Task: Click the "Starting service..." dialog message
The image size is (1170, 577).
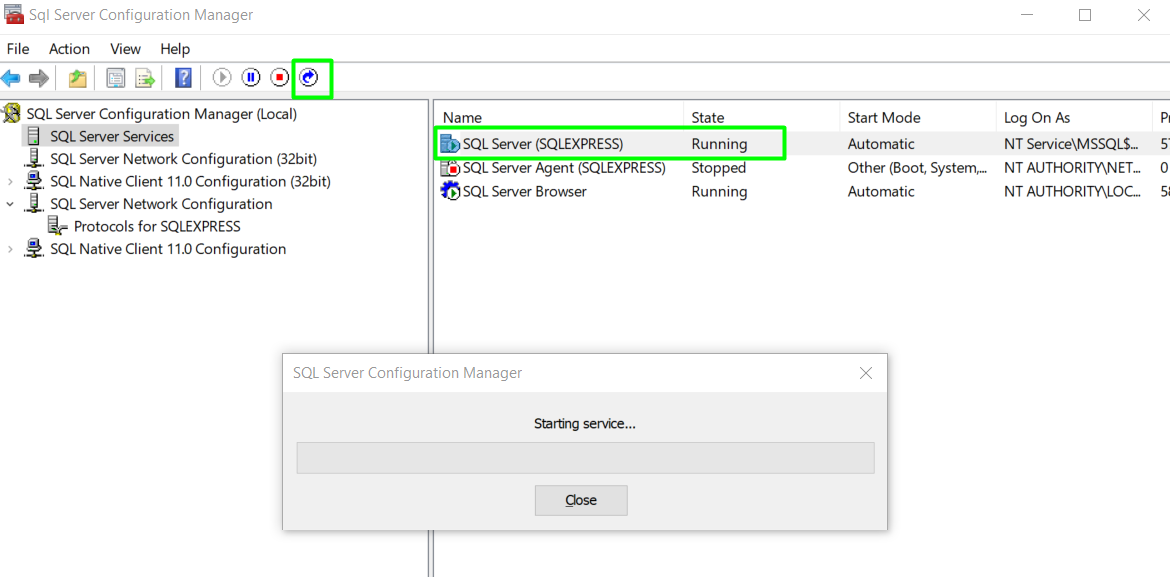Action: pos(585,424)
